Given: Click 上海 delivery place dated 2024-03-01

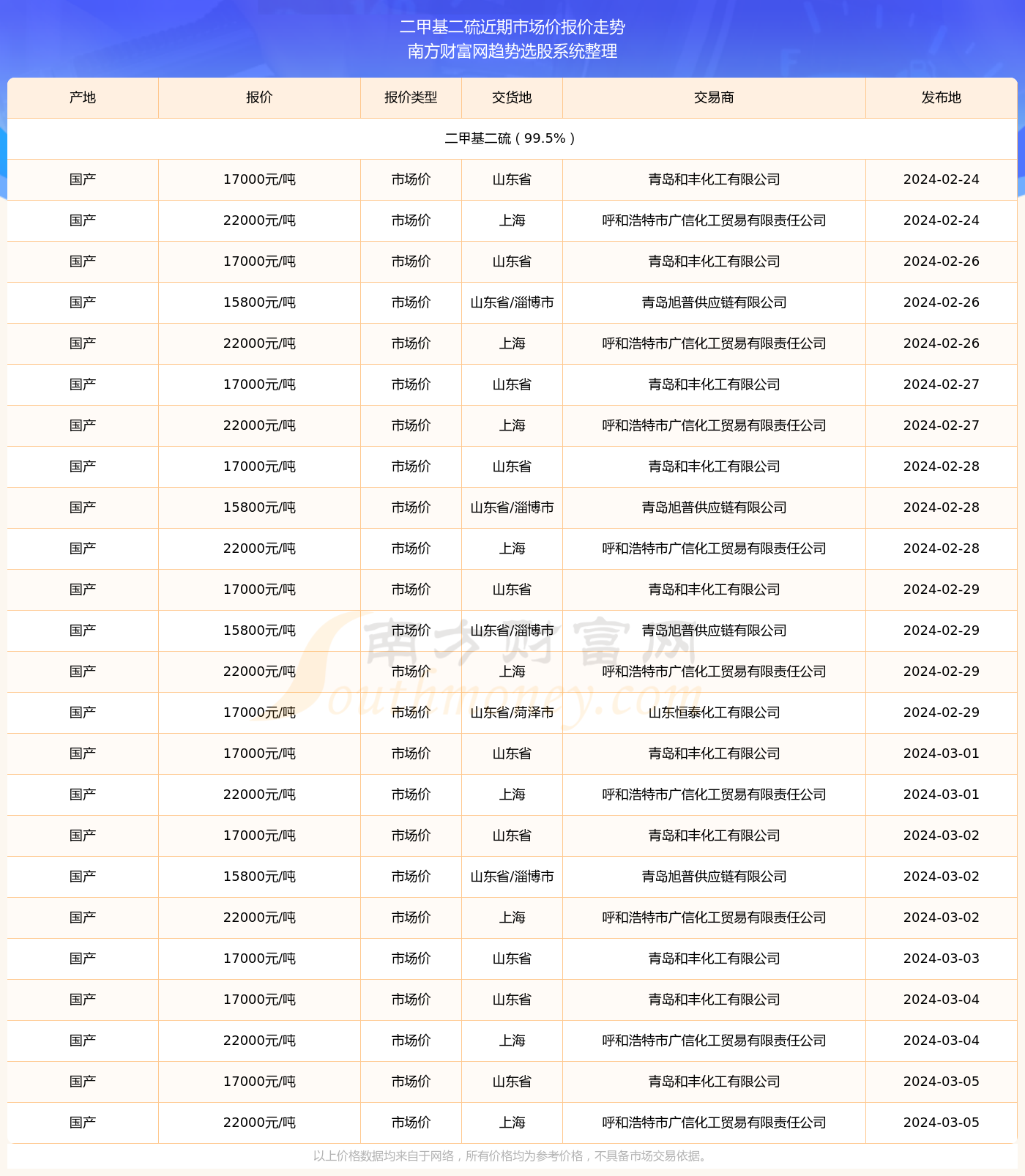Looking at the screenshot, I should click(512, 794).
